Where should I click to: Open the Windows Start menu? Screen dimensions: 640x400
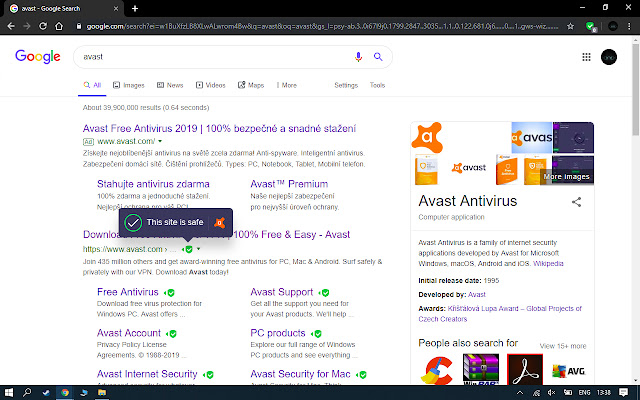[x=9, y=393]
